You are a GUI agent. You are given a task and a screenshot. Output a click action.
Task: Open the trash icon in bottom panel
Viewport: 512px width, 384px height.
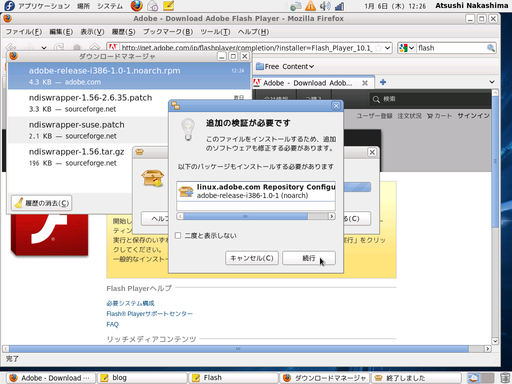[x=505, y=378]
